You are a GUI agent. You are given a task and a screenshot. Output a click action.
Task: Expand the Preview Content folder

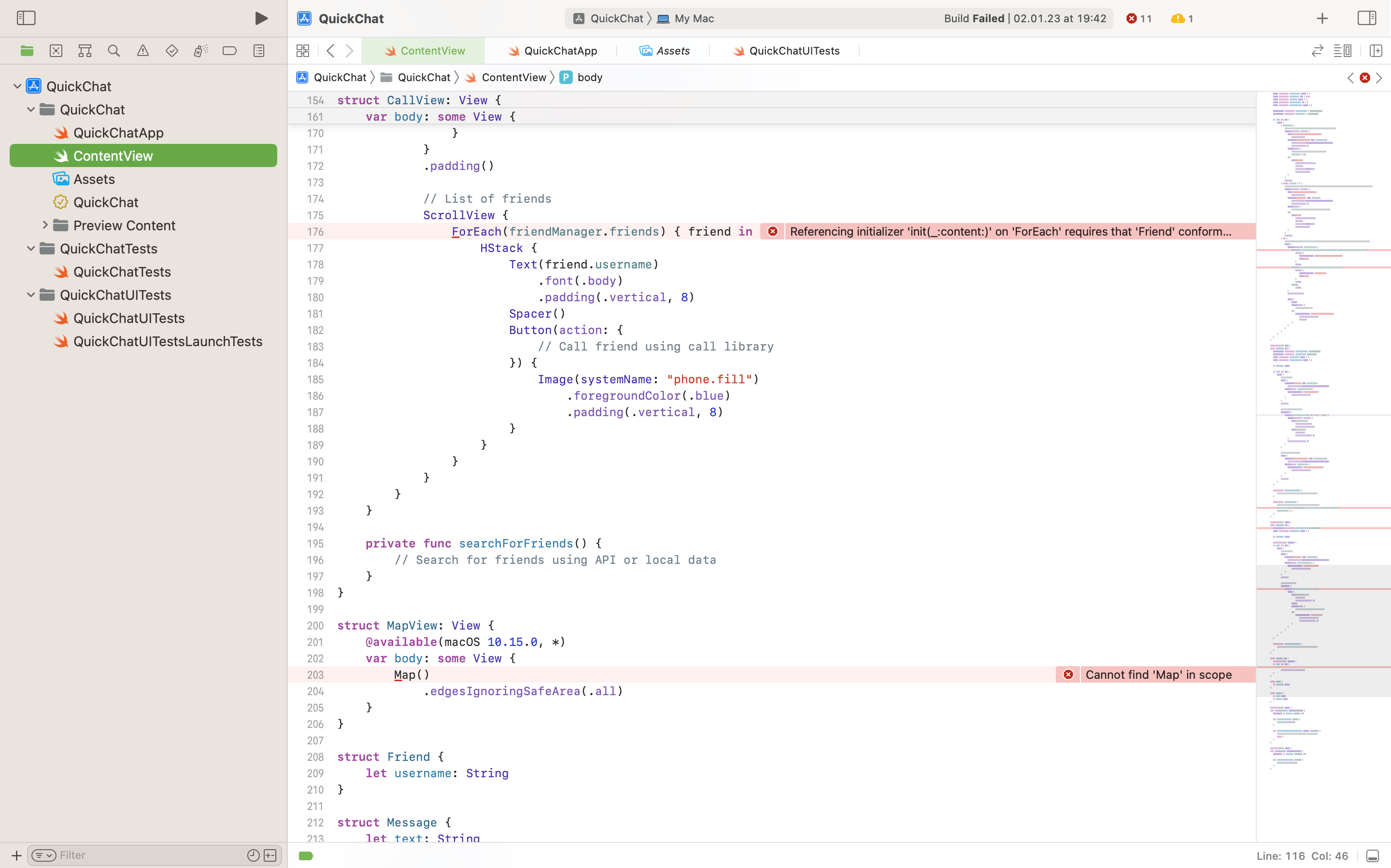click(x=45, y=225)
